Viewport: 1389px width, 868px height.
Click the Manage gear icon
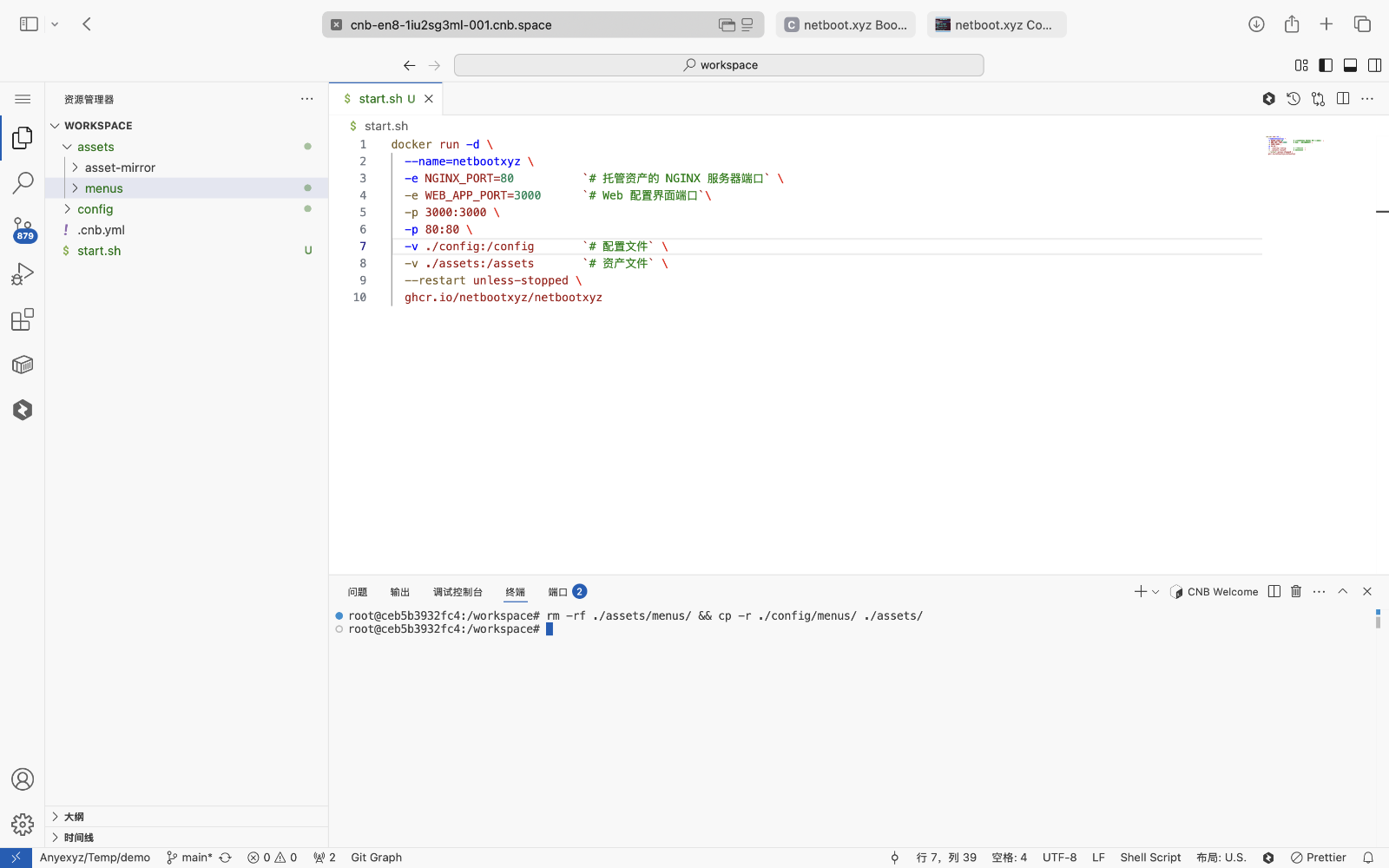point(23,824)
